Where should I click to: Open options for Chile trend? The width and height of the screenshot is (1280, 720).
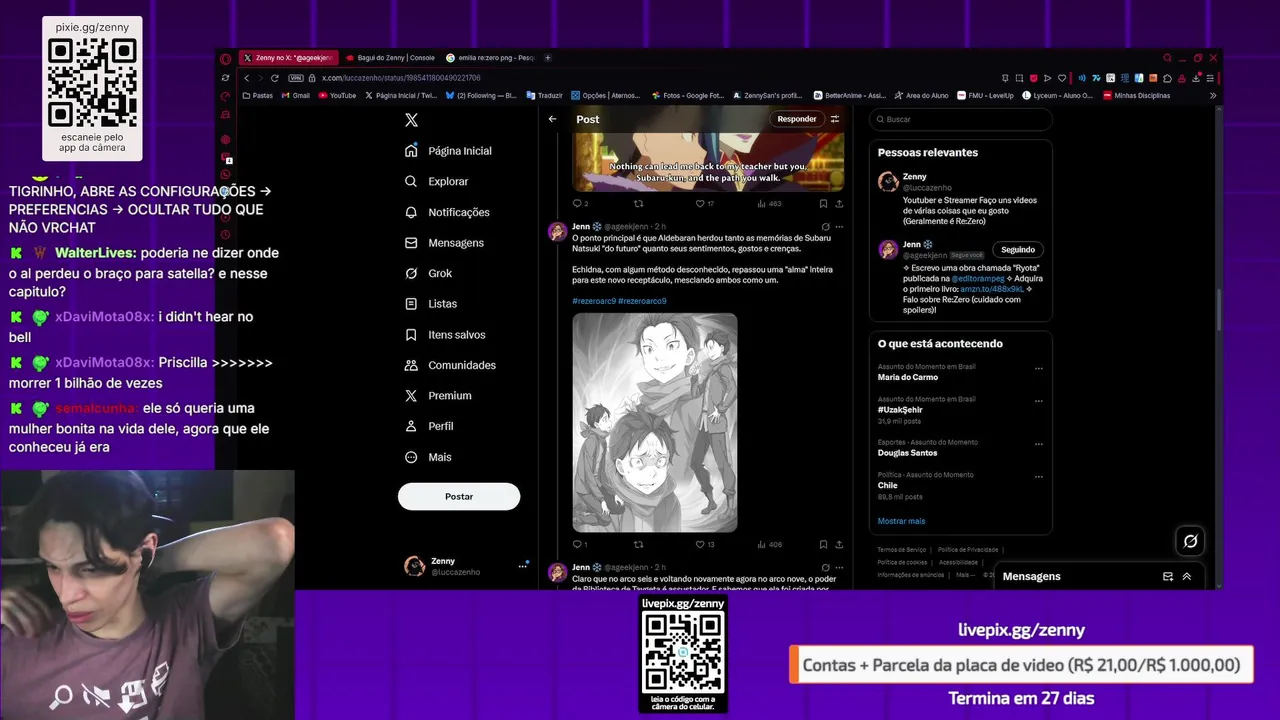coord(1039,476)
